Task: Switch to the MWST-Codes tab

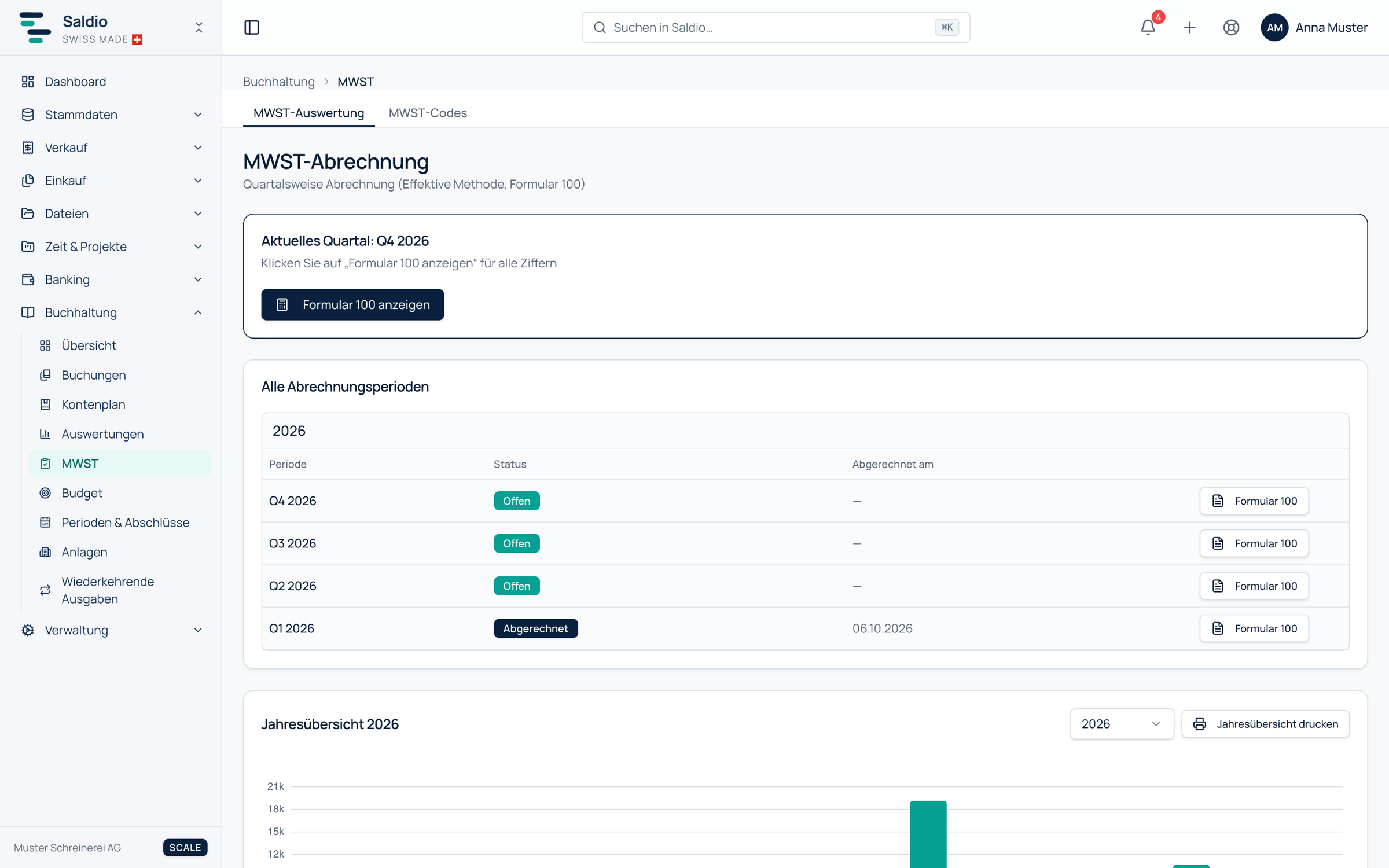Action: point(428,113)
